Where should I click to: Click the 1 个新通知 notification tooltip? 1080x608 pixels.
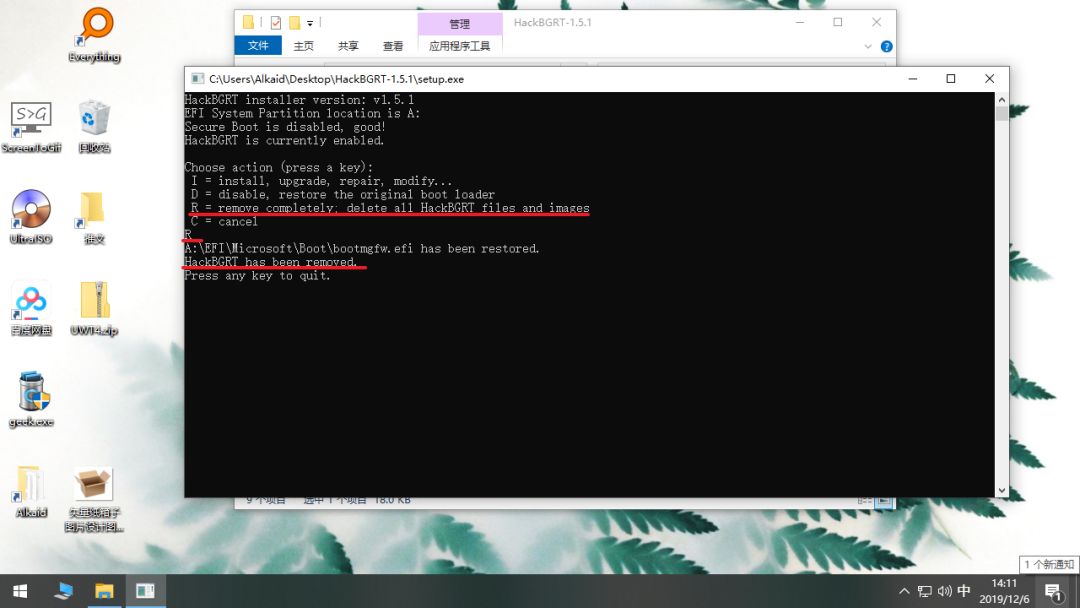pyautogui.click(x=1049, y=564)
